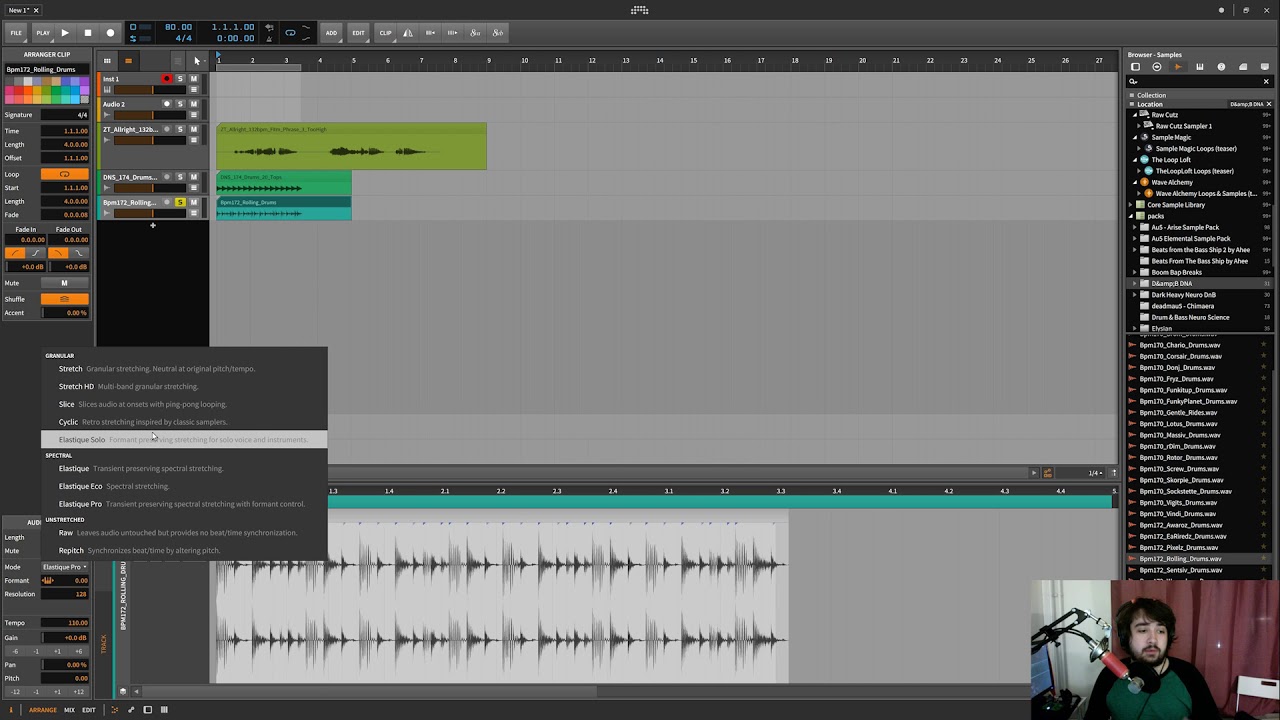Select the pointer tool in arranger
This screenshot has height=720, width=1280.
(197, 61)
